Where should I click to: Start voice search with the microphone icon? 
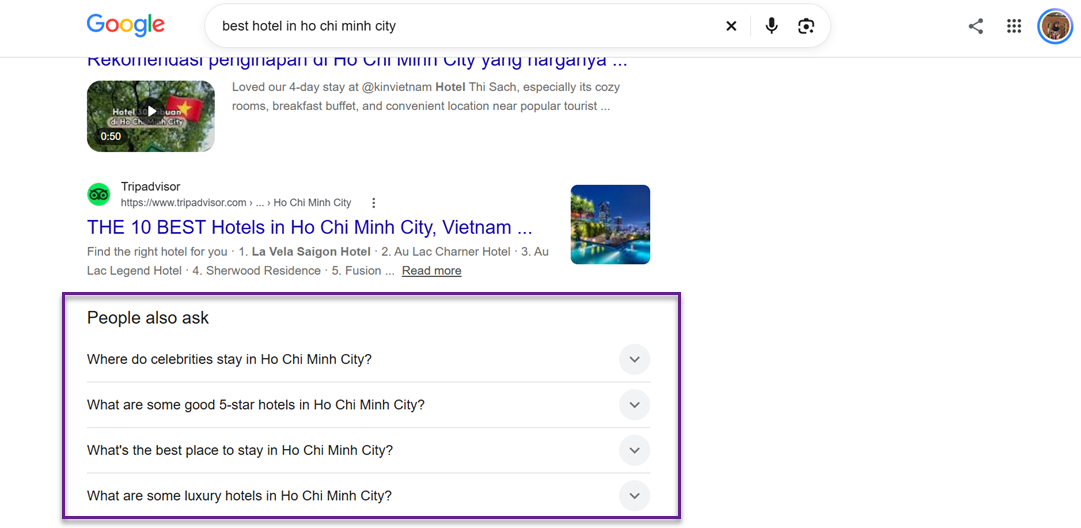771,26
